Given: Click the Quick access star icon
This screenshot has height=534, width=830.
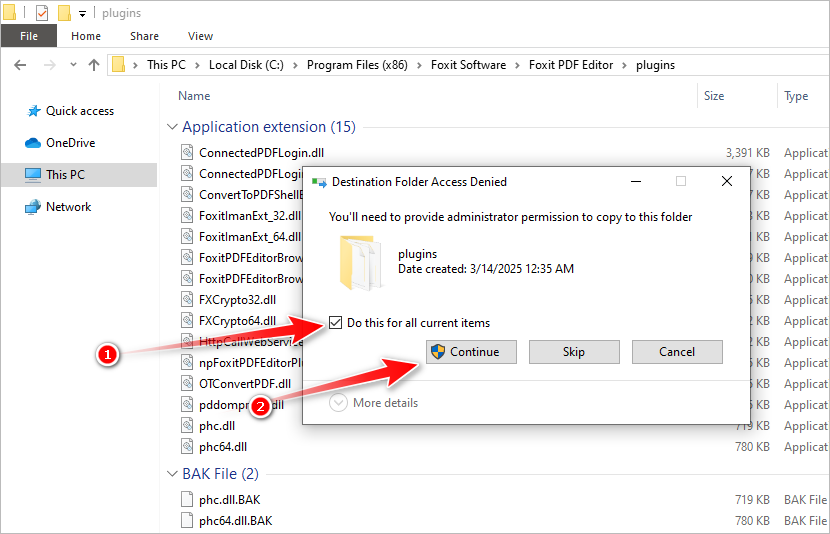Looking at the screenshot, I should 33,111.
